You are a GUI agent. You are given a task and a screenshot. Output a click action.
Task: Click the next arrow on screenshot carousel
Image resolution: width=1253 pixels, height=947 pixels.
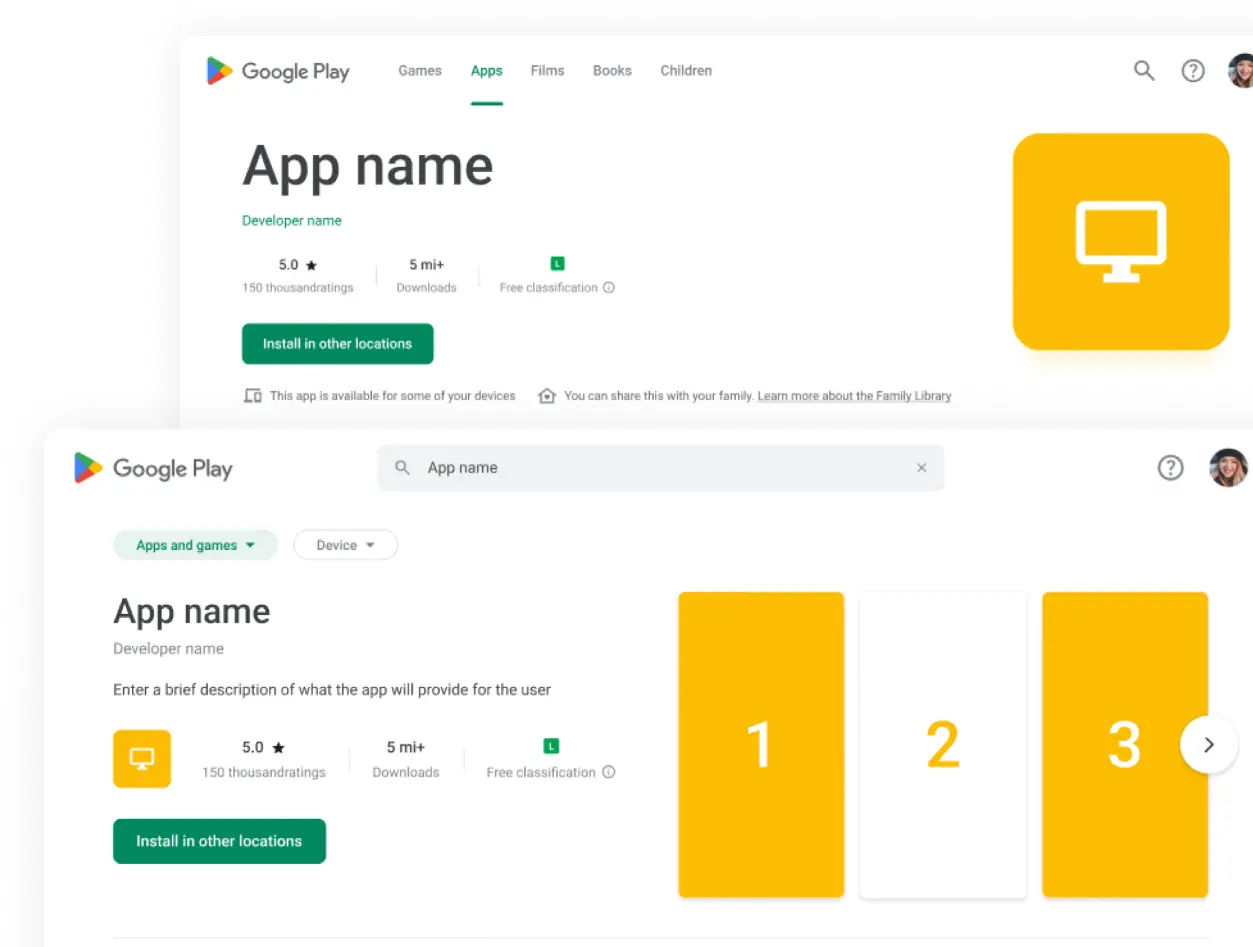1208,744
